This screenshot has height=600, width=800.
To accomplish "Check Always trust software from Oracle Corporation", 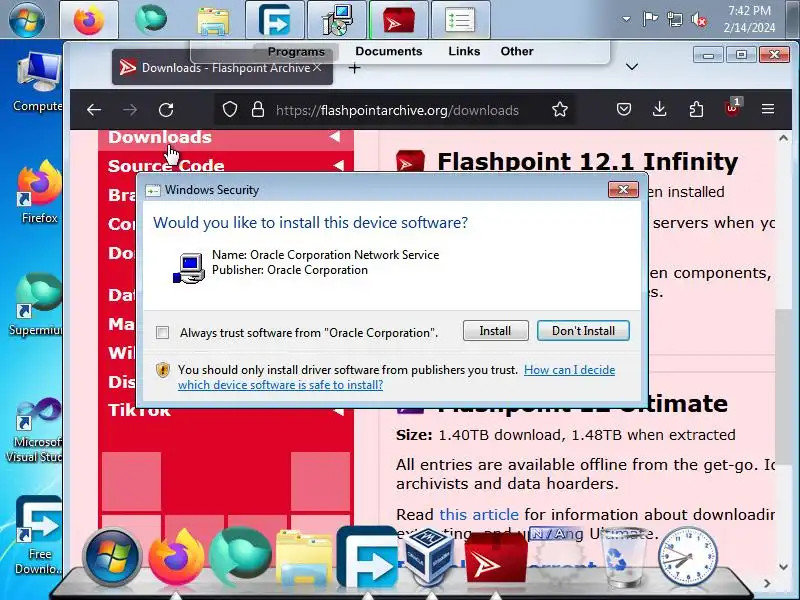I will pyautogui.click(x=162, y=333).
